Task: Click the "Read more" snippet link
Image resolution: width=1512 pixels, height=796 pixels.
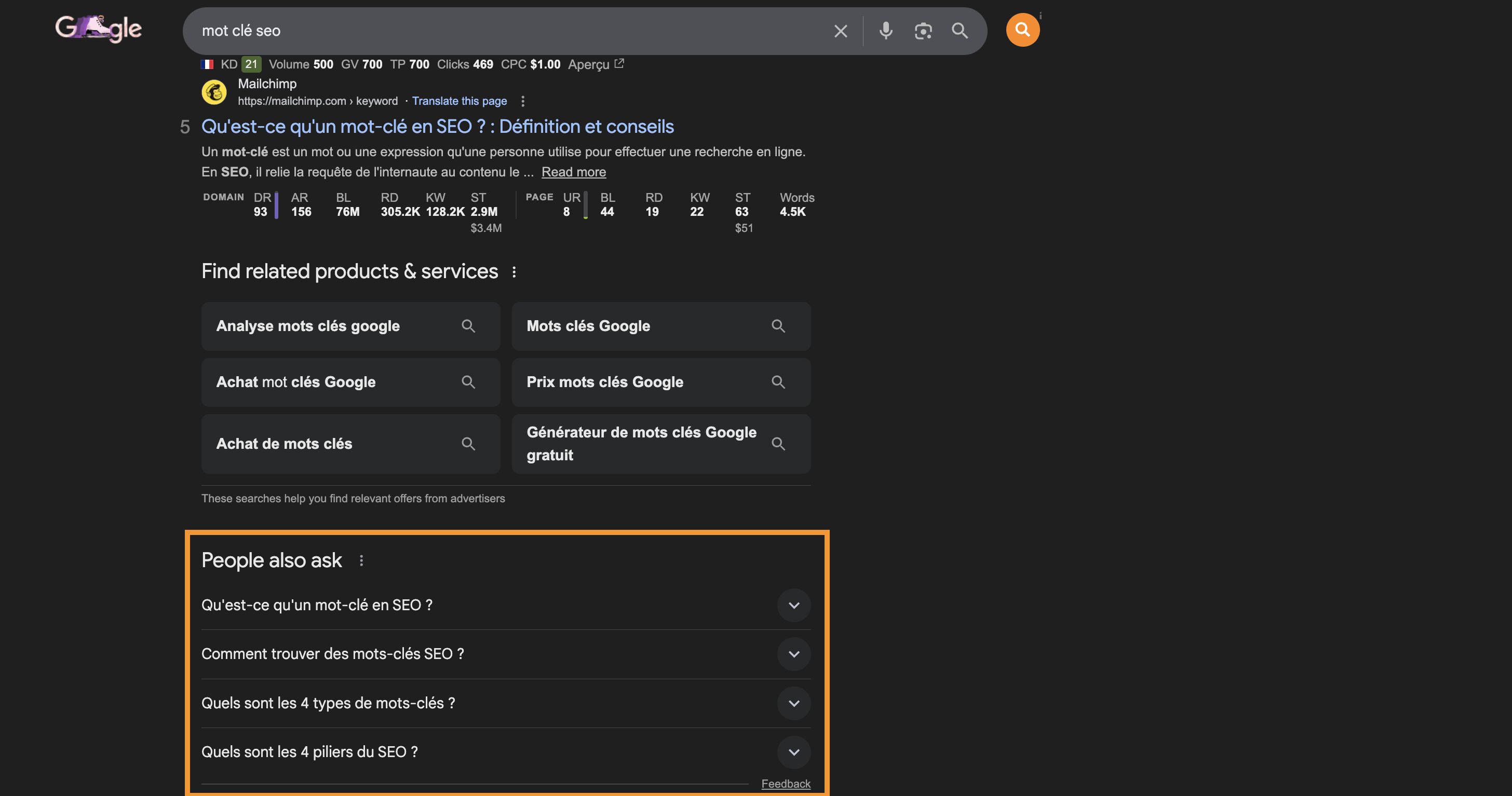Action: [573, 172]
